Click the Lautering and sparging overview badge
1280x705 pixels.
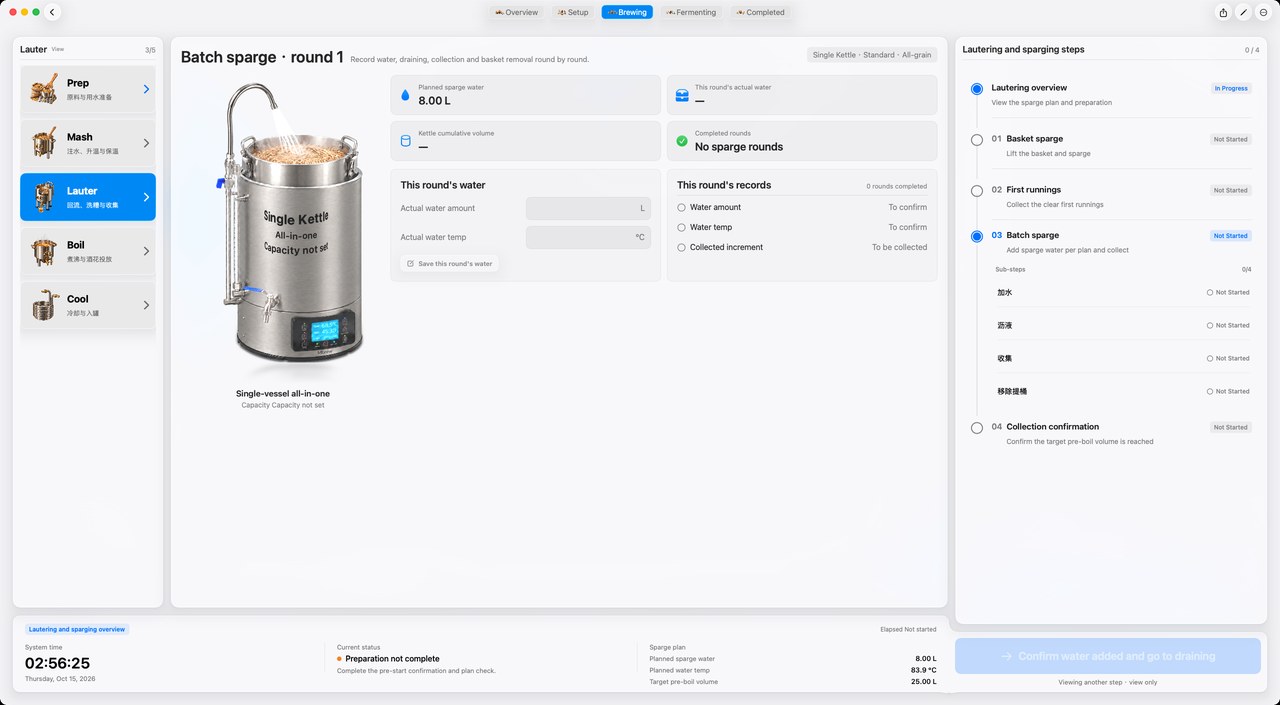pos(77,629)
